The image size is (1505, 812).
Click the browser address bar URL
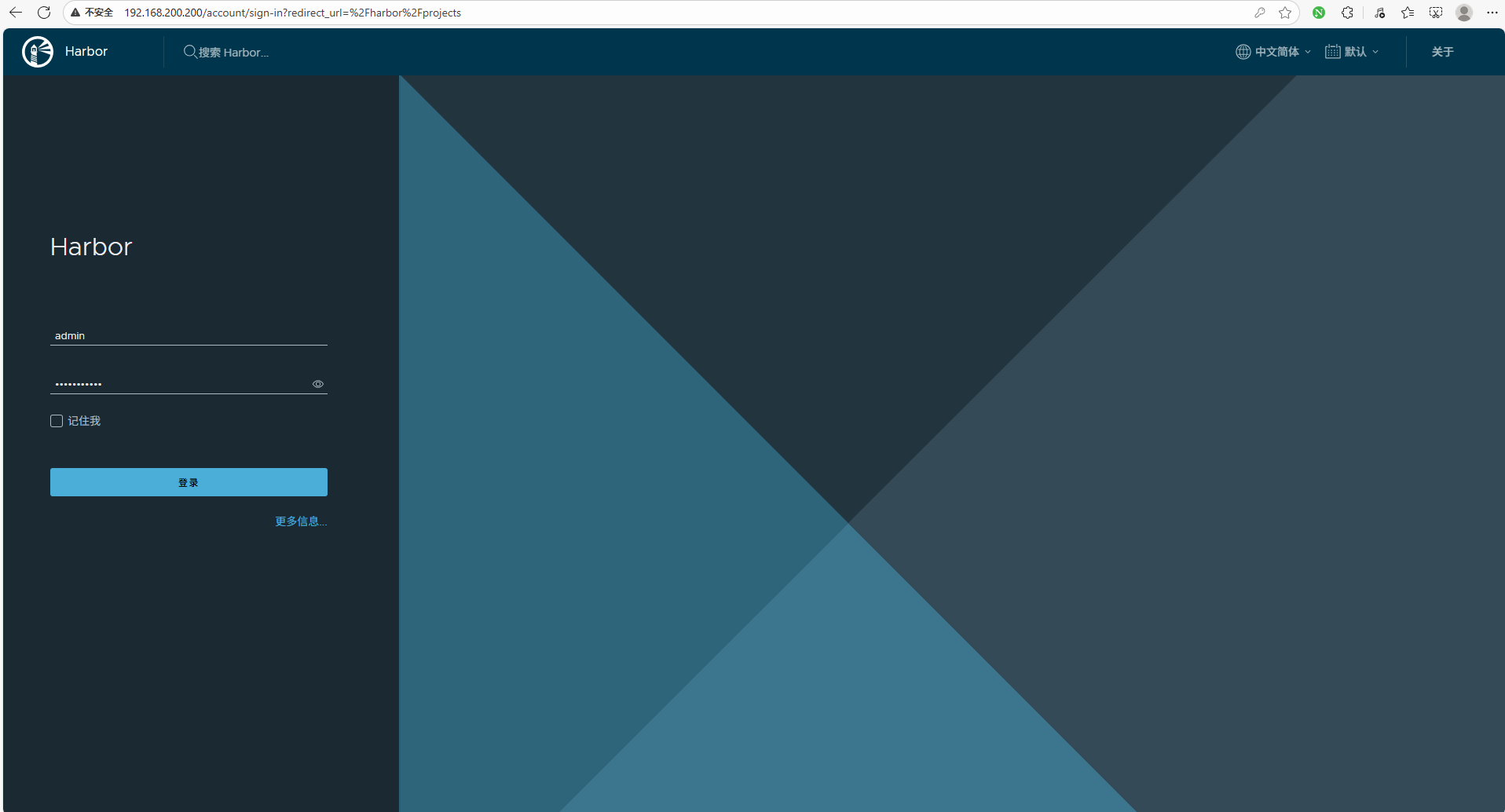292,13
